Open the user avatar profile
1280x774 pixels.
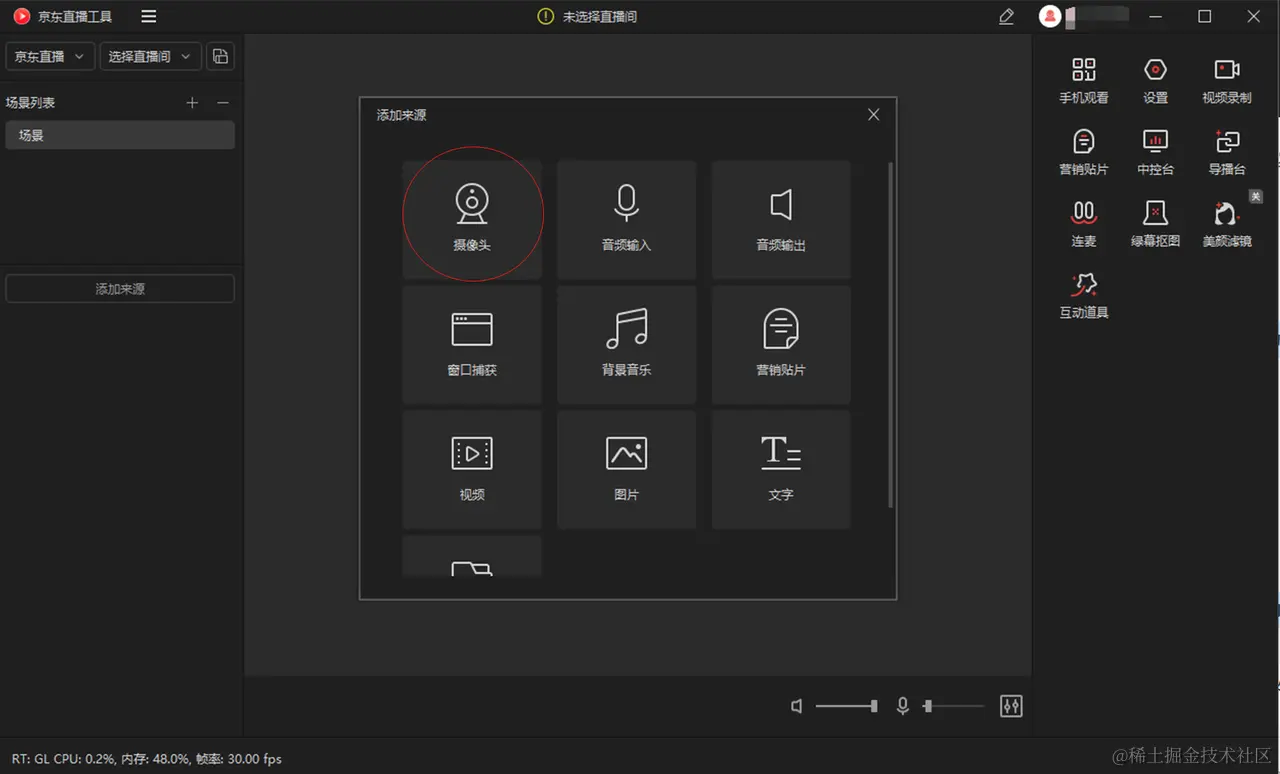pyautogui.click(x=1049, y=16)
